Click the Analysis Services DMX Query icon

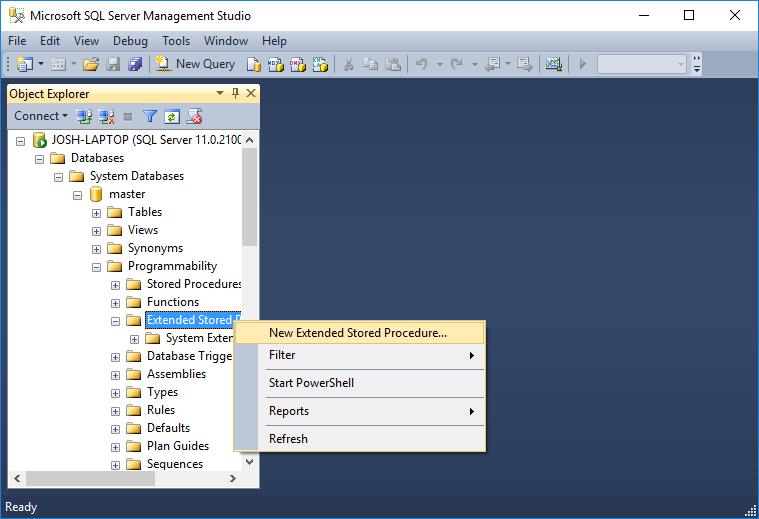(x=298, y=64)
